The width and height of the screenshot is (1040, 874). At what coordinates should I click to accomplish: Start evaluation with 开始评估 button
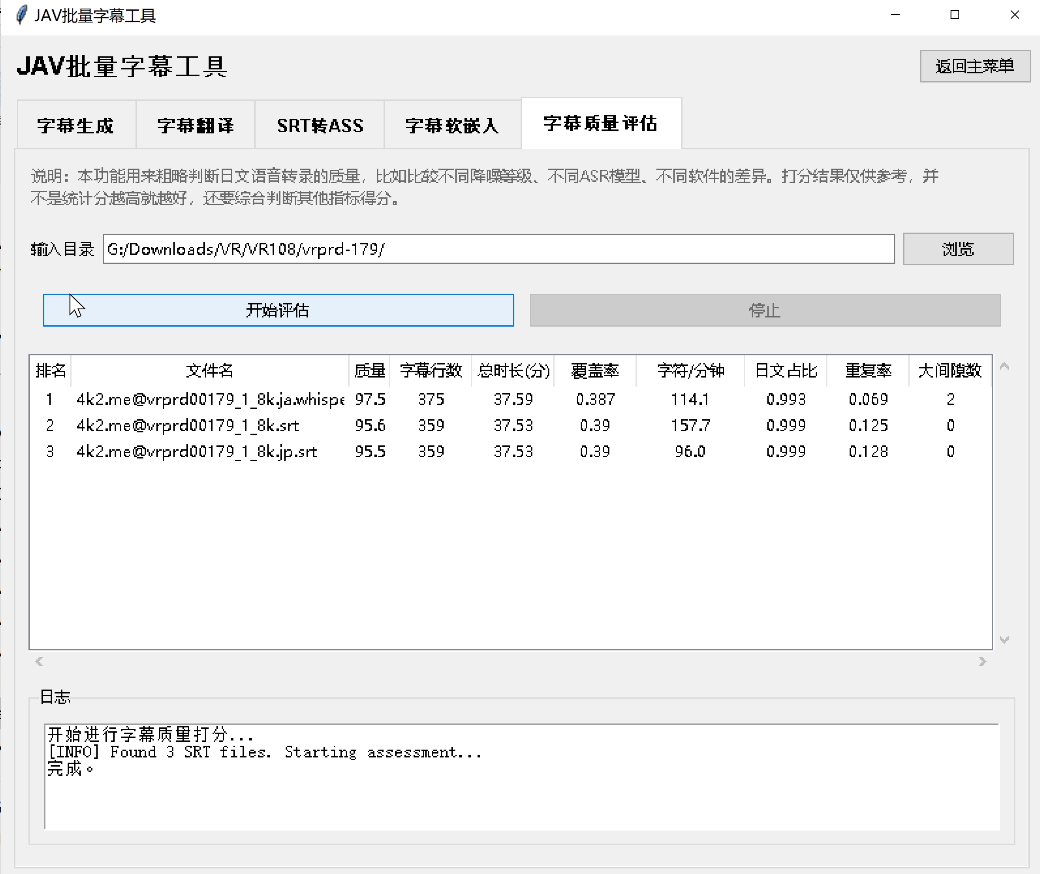[278, 310]
